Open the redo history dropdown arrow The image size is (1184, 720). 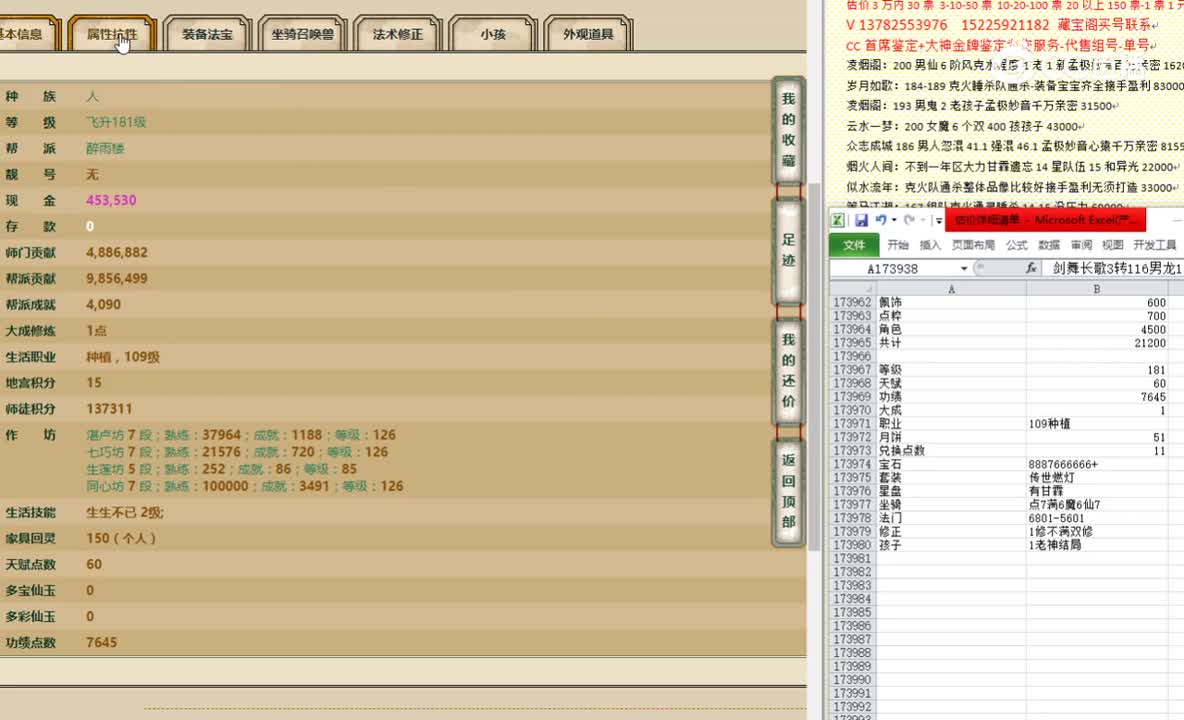(x=923, y=220)
